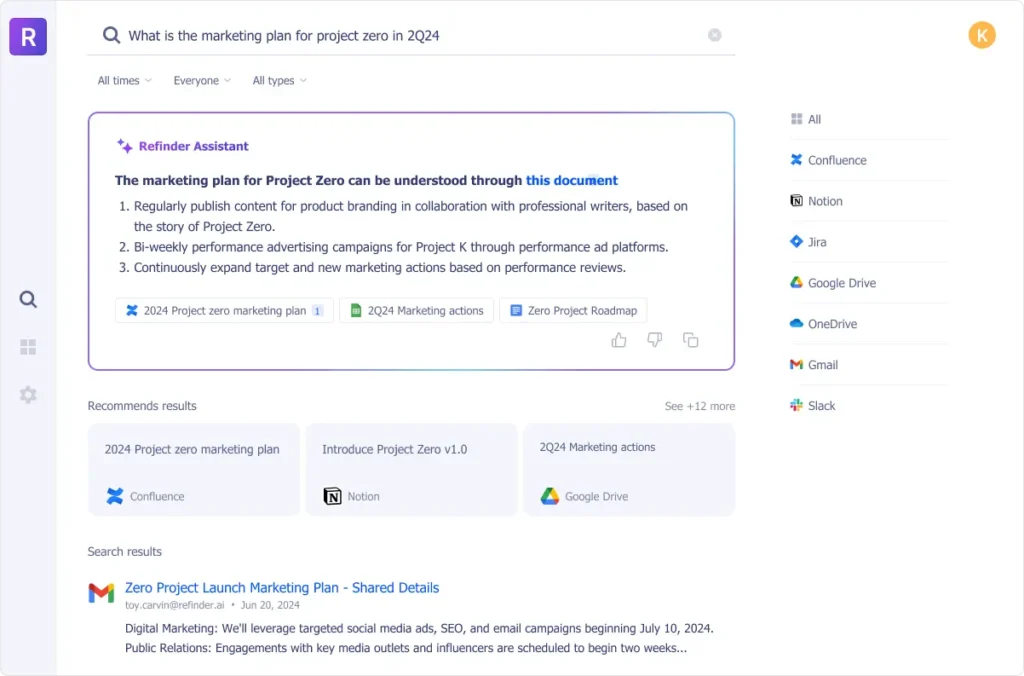Screen dimensions: 1024x676
Task: Open 2024 Project zero marketing plan source chip
Action: tap(224, 310)
